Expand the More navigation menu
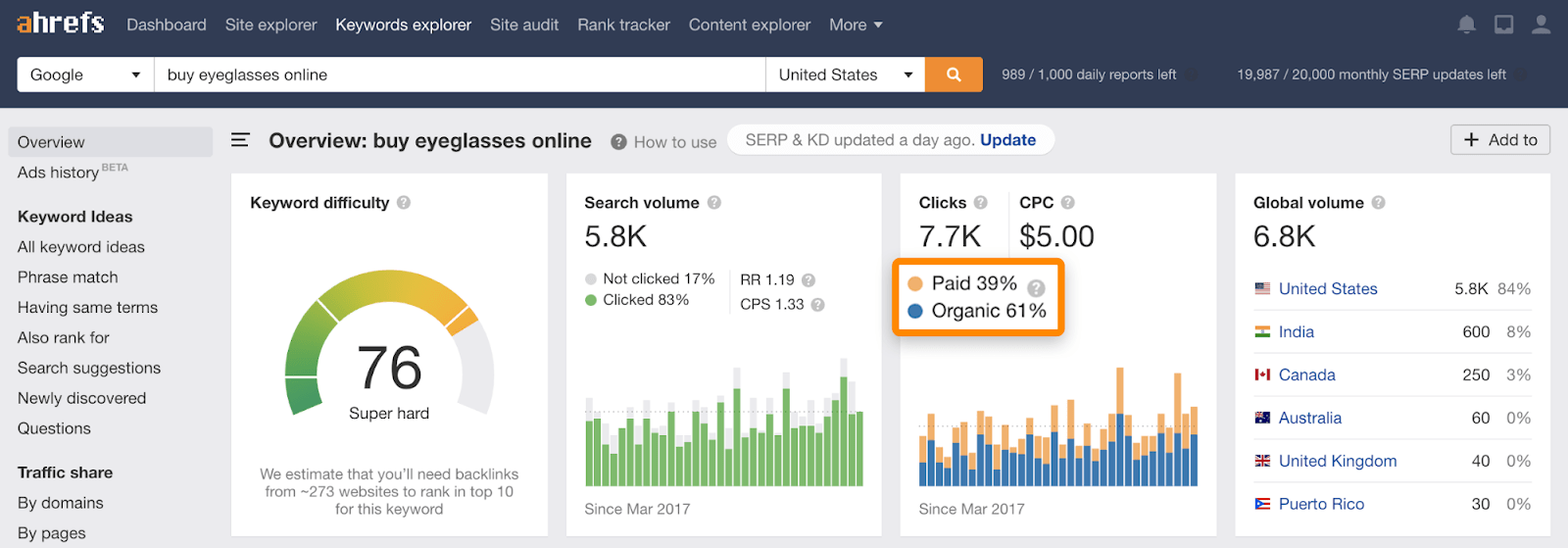The width and height of the screenshot is (1568, 548). [855, 25]
